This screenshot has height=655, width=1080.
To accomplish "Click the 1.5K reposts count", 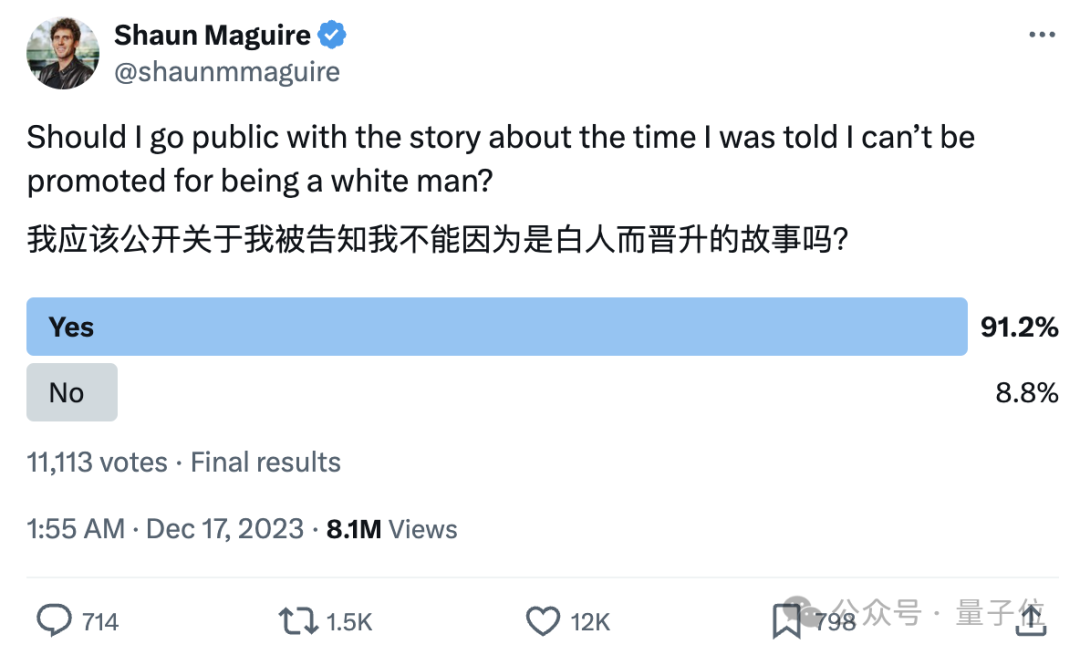I will (349, 622).
